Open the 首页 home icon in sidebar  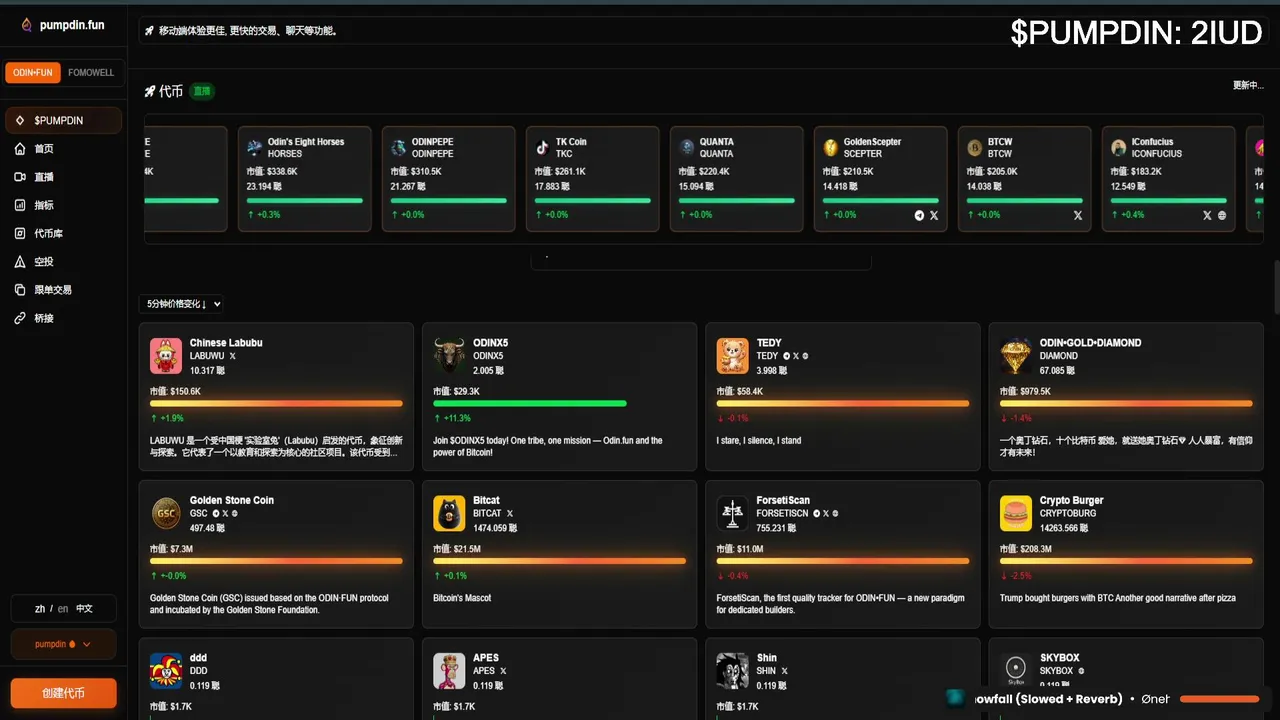[x=20, y=149]
